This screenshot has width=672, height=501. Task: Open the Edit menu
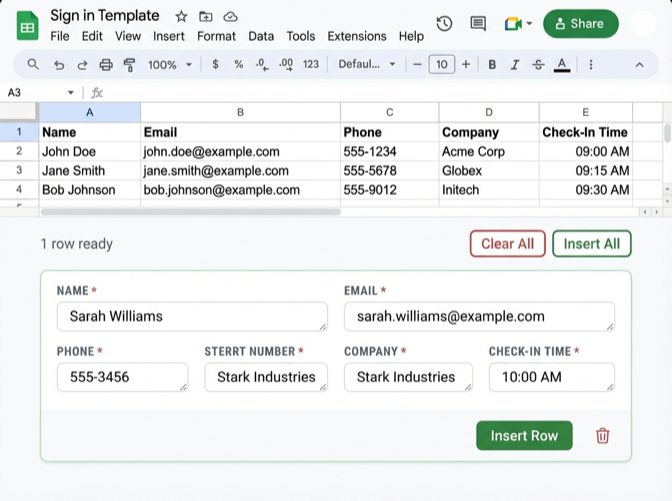pos(92,36)
